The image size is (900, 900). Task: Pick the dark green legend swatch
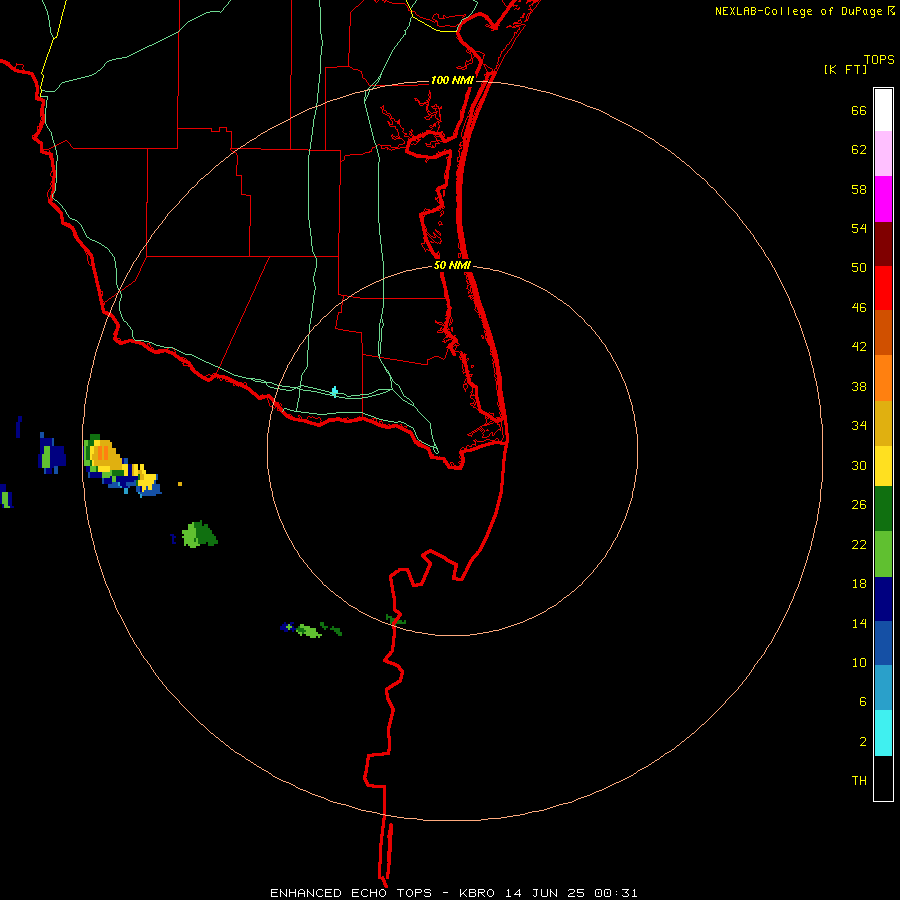pyautogui.click(x=883, y=509)
